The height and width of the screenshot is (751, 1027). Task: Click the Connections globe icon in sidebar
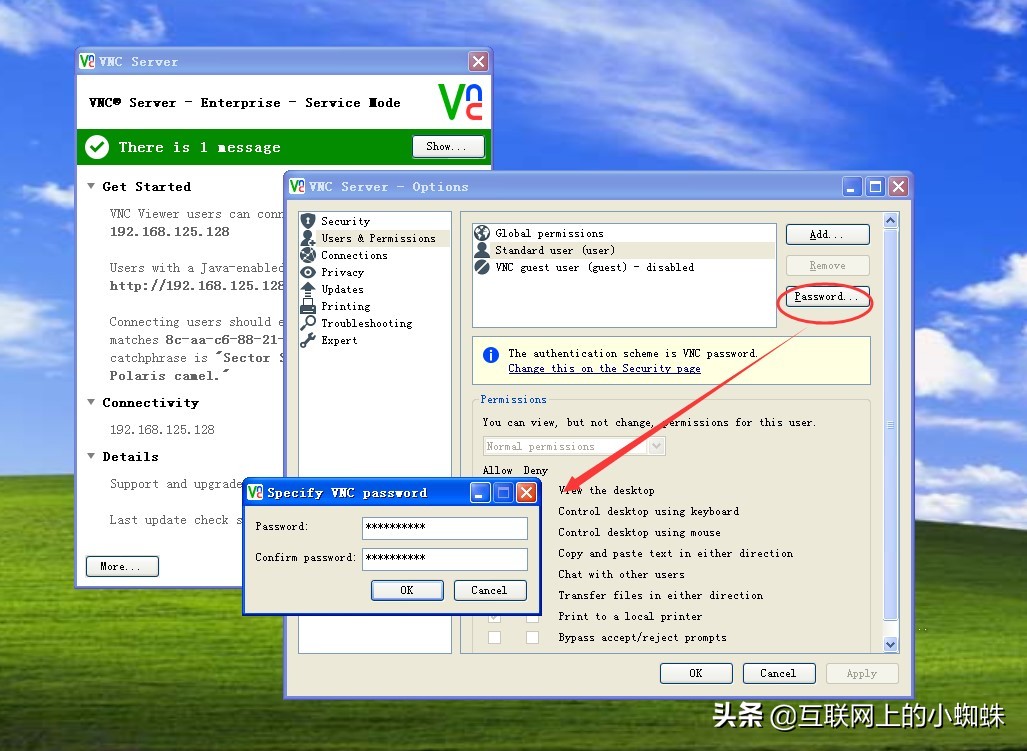pos(308,255)
